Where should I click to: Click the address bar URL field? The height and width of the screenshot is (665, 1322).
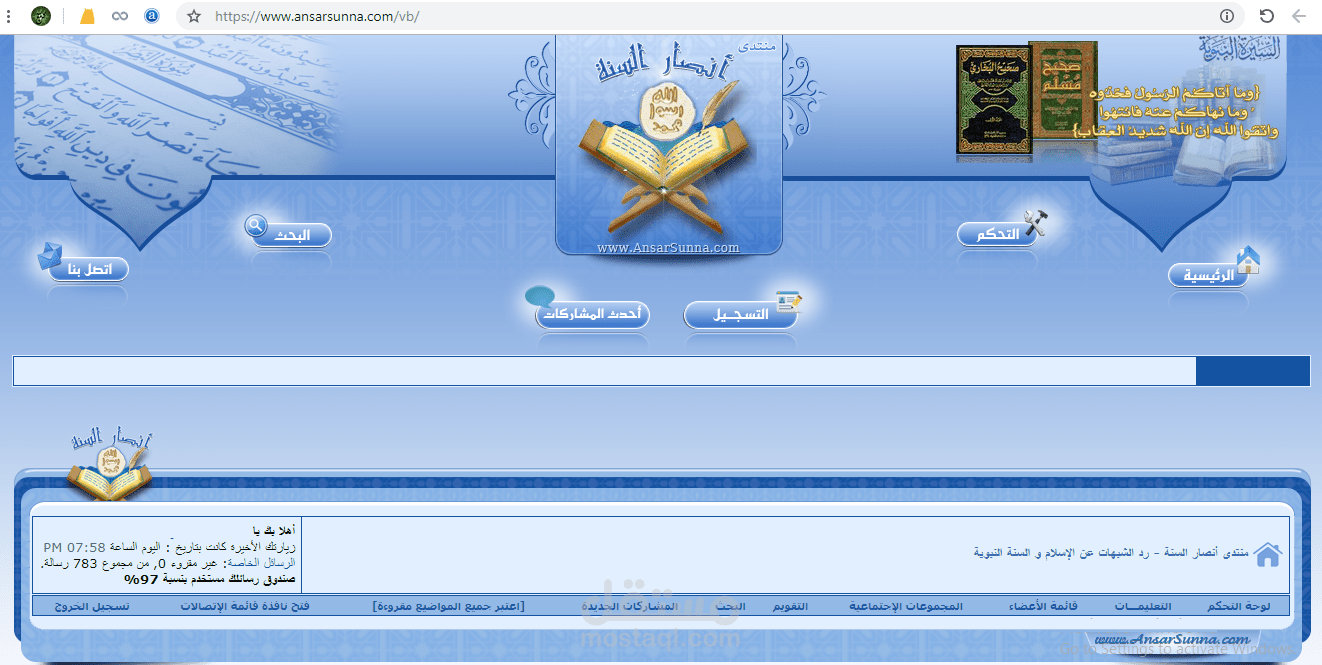710,16
